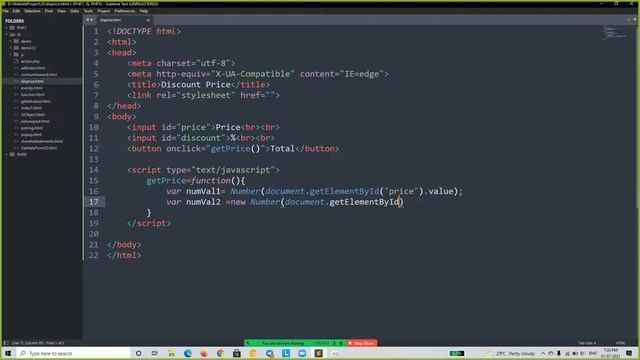Screen dimensions: 640x360
Task: Click the clock and date in tray
Action: point(611,353)
